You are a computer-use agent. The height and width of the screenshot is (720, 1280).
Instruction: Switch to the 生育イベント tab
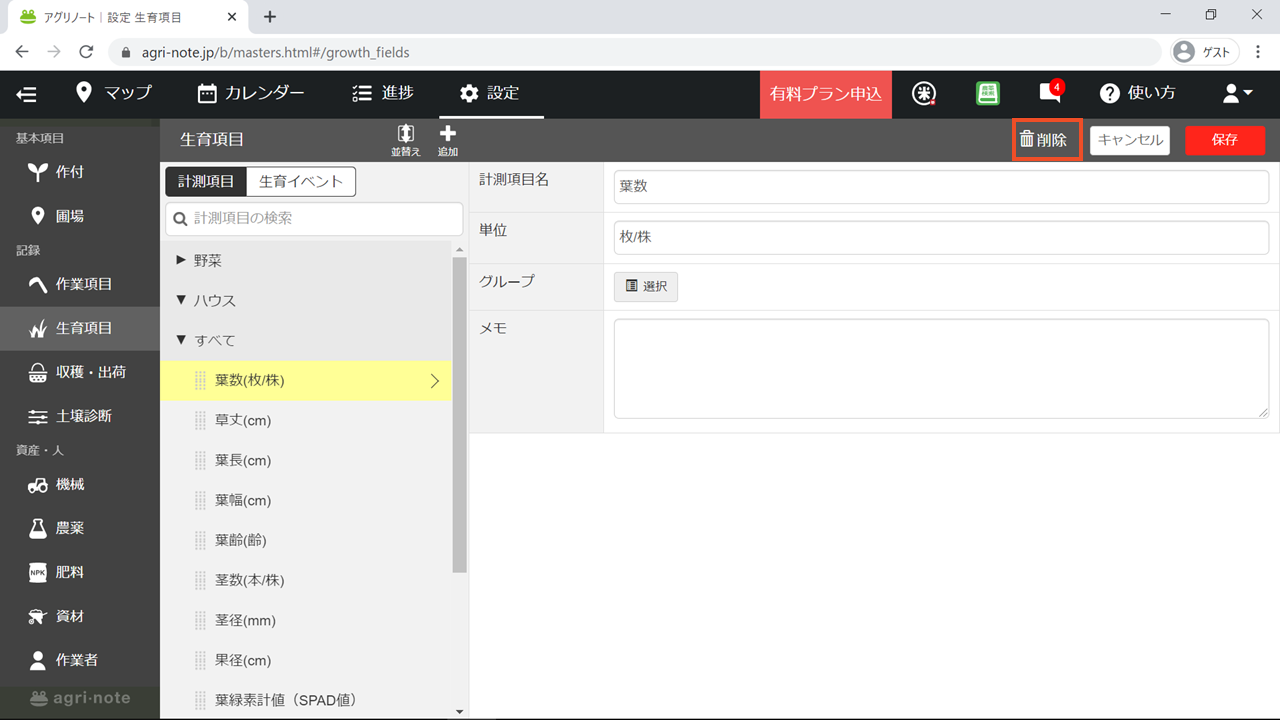(x=301, y=181)
